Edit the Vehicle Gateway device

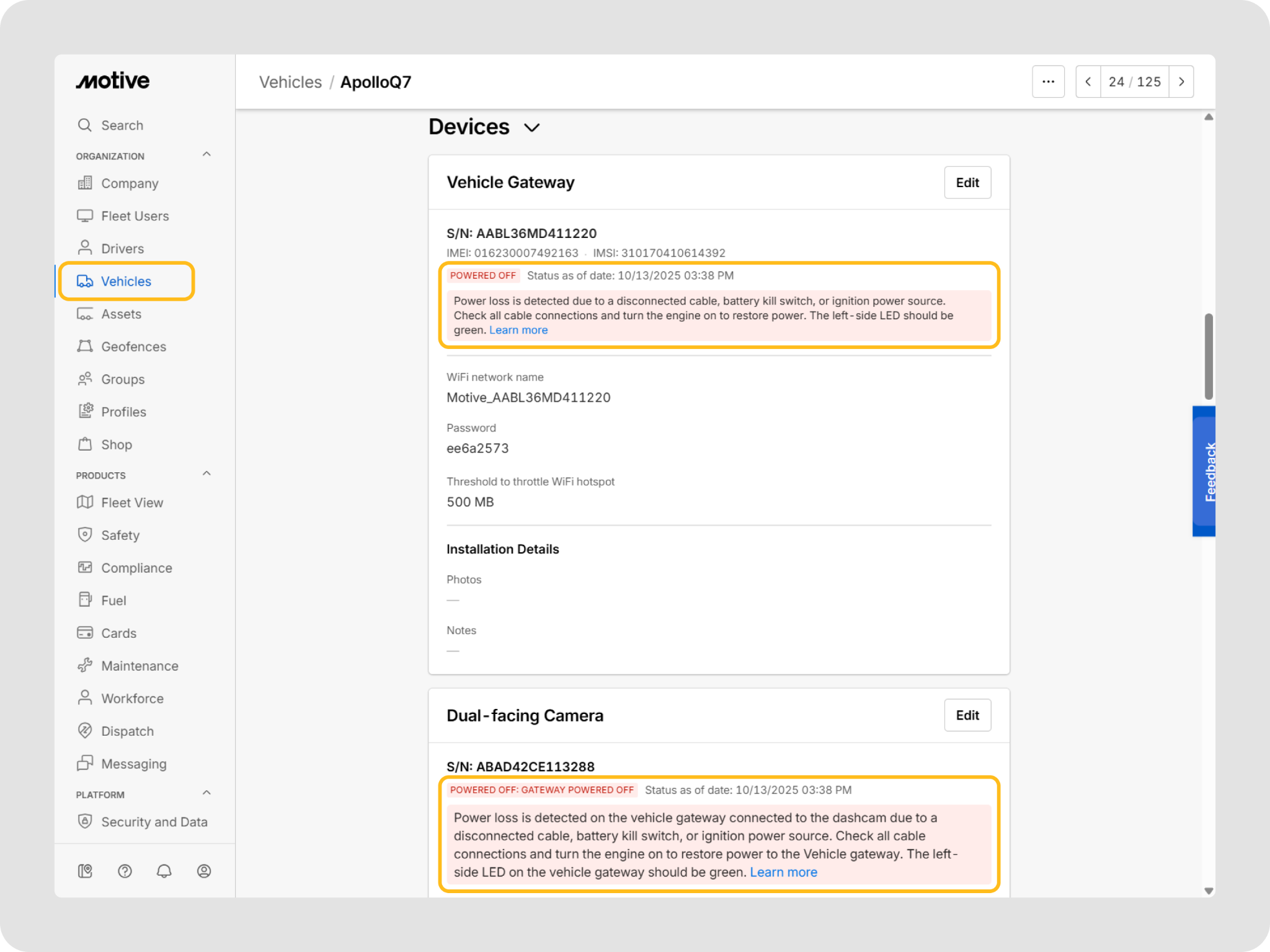pyautogui.click(x=967, y=183)
